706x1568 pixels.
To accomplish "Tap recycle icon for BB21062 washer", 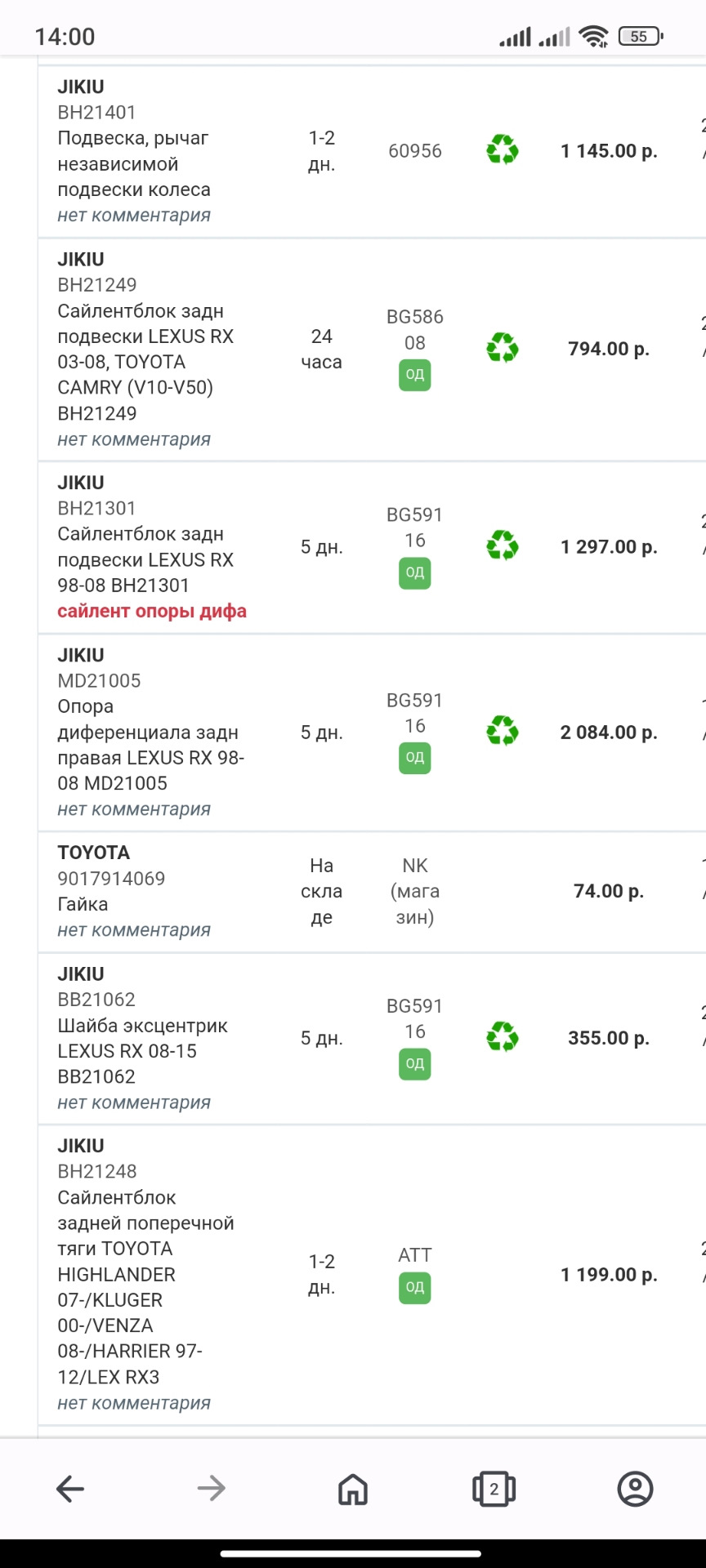I will (503, 1038).
